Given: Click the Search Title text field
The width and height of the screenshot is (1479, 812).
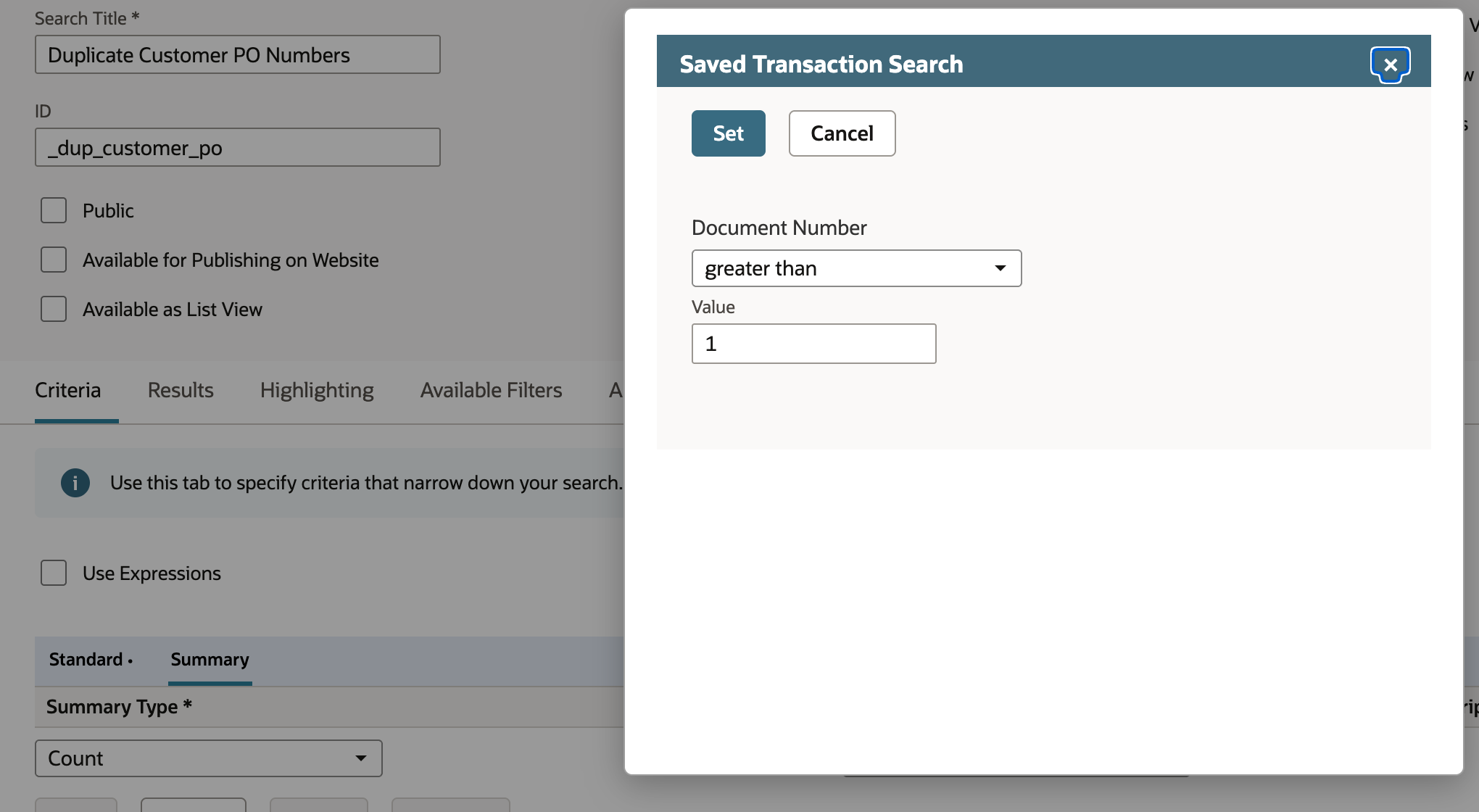Looking at the screenshot, I should pos(237,55).
